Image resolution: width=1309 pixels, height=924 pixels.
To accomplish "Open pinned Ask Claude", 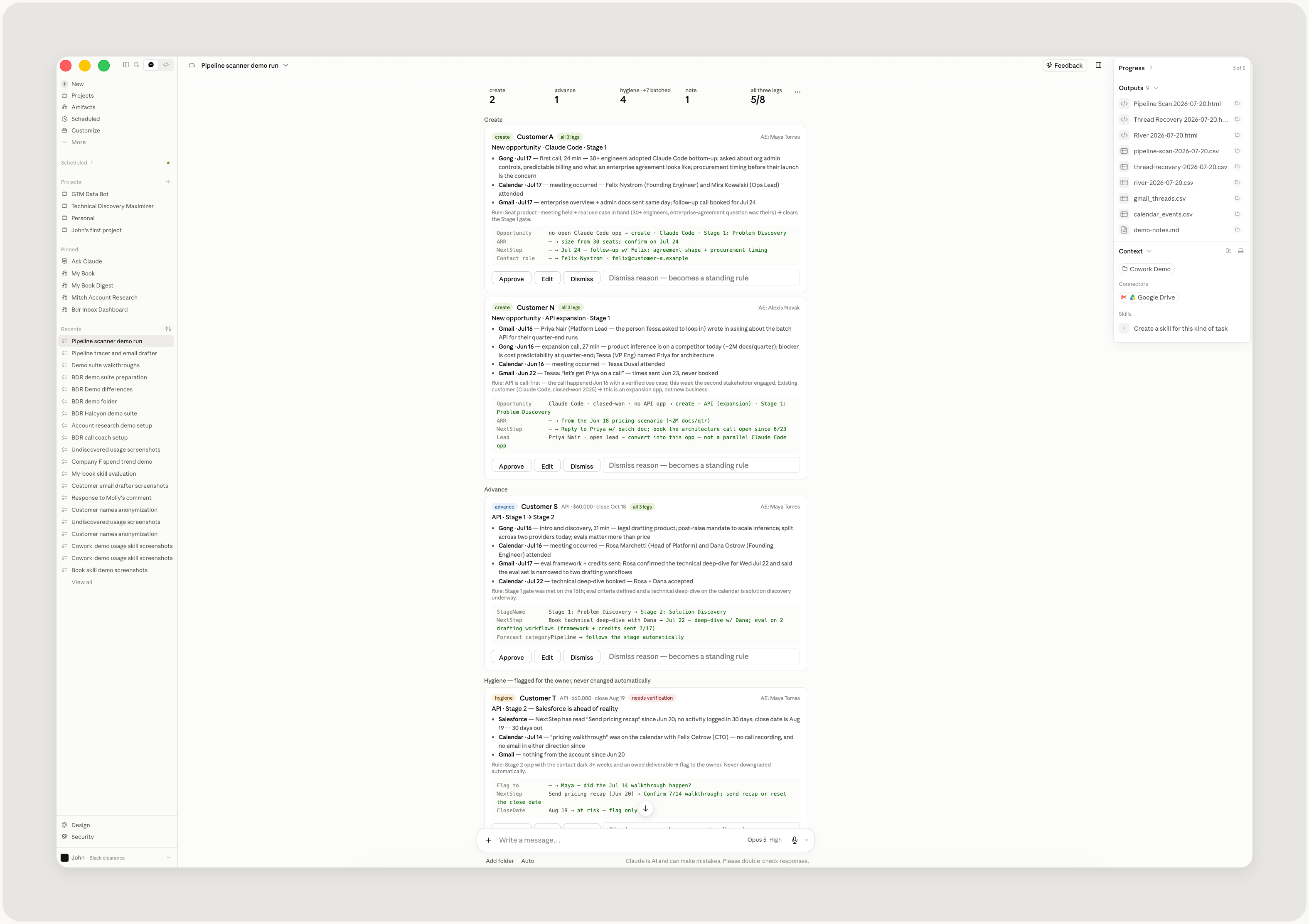I will [x=87, y=262].
